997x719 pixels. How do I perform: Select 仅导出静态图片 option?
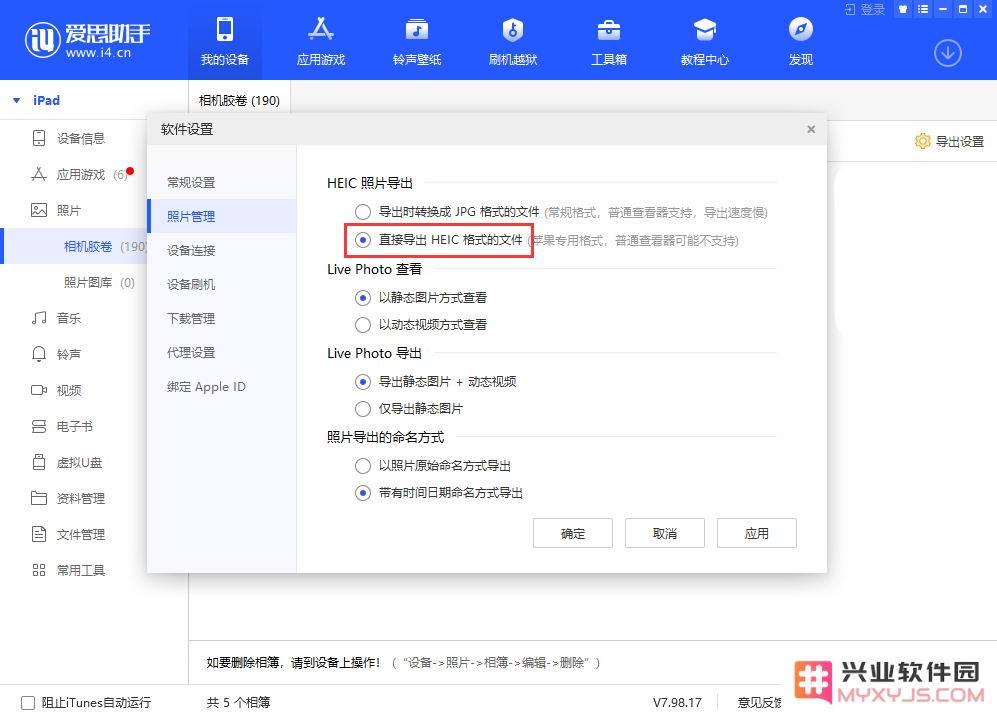click(x=362, y=409)
